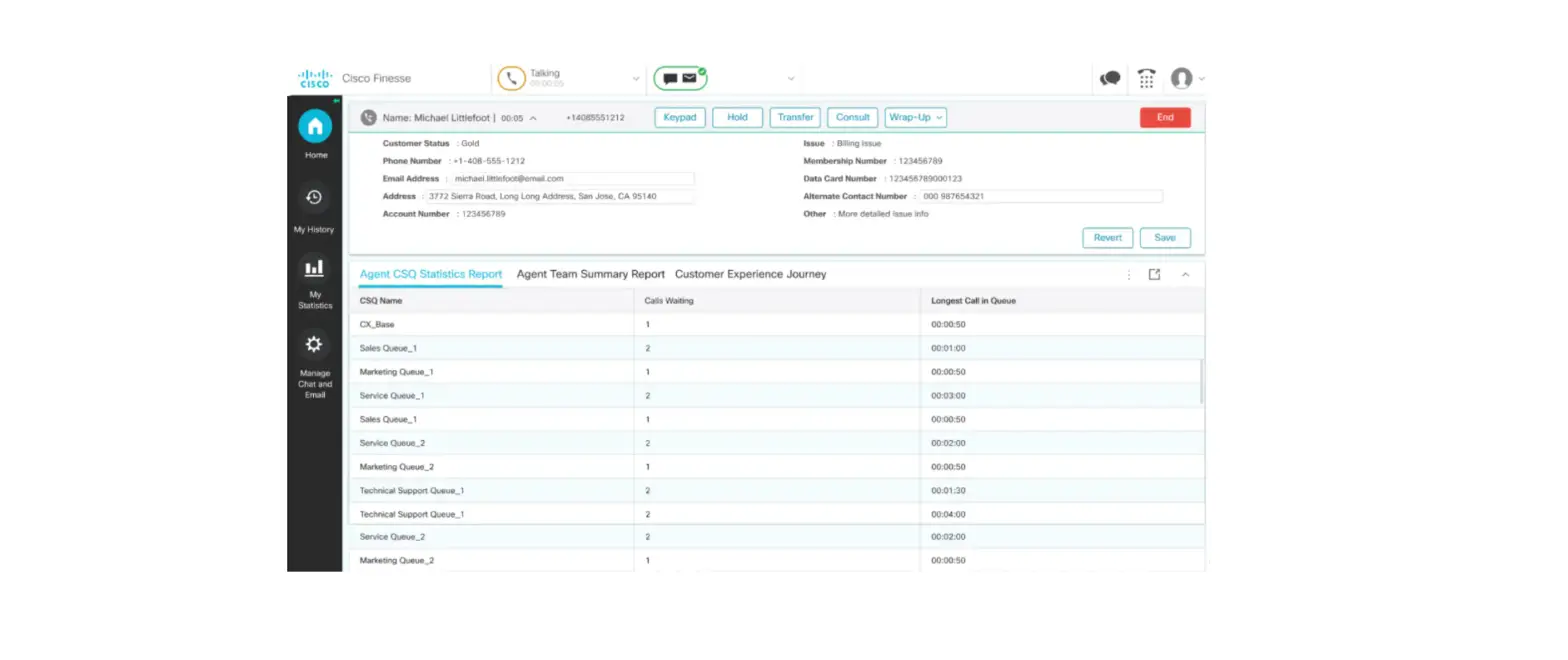Expand the digital channels state dropdown

pos(791,78)
